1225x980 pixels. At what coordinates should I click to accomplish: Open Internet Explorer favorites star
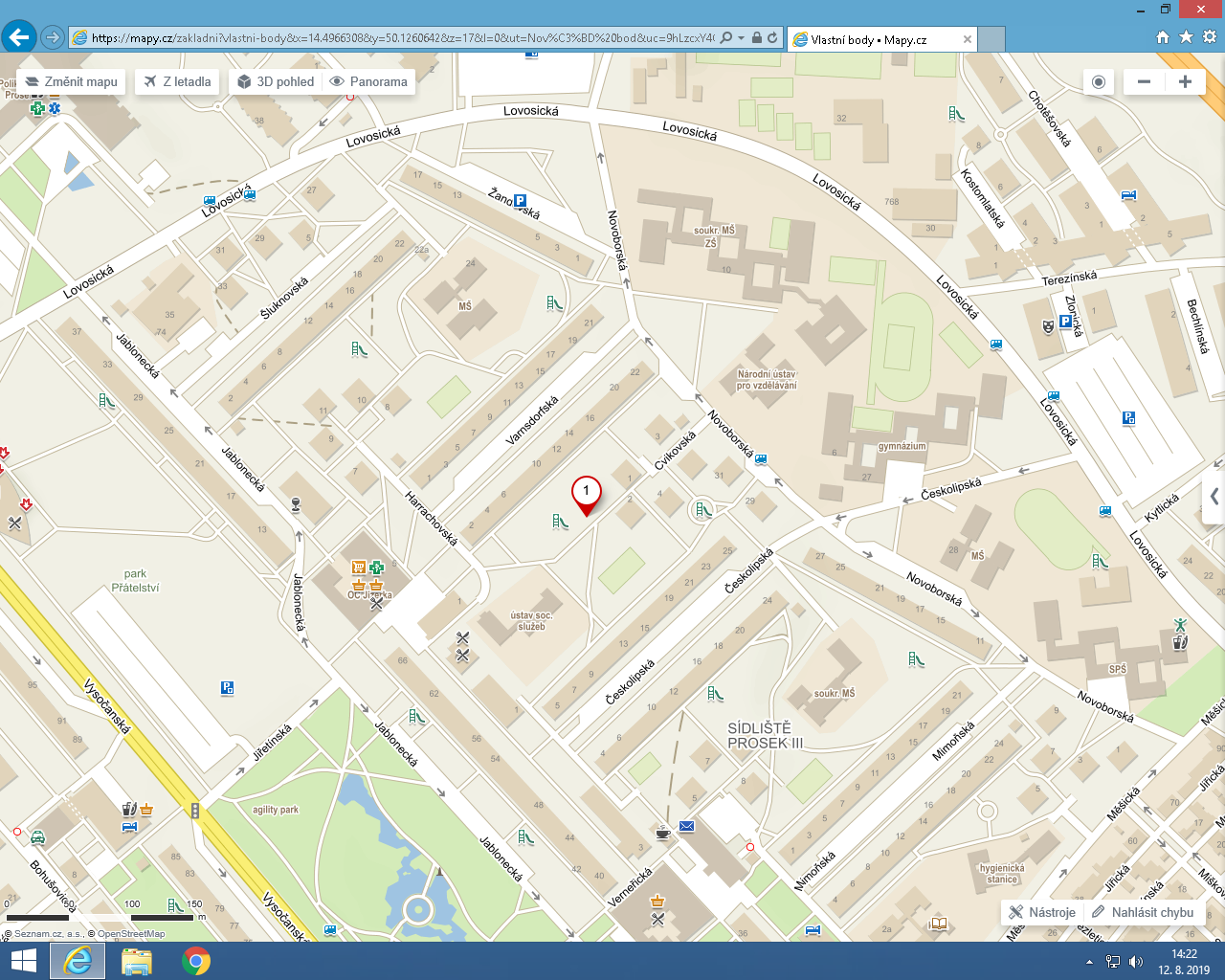(x=1186, y=37)
